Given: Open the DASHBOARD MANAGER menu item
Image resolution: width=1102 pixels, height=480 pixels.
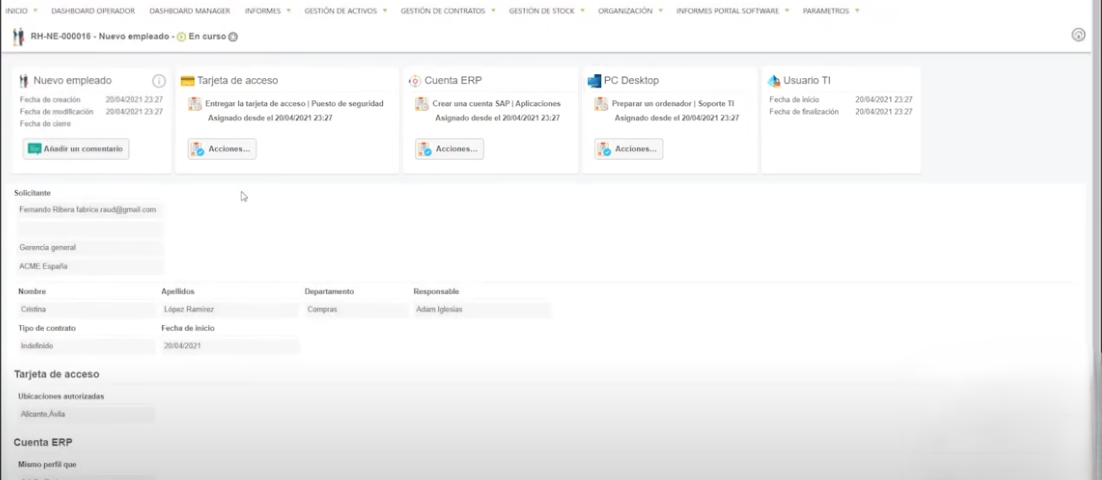Looking at the screenshot, I should [190, 11].
